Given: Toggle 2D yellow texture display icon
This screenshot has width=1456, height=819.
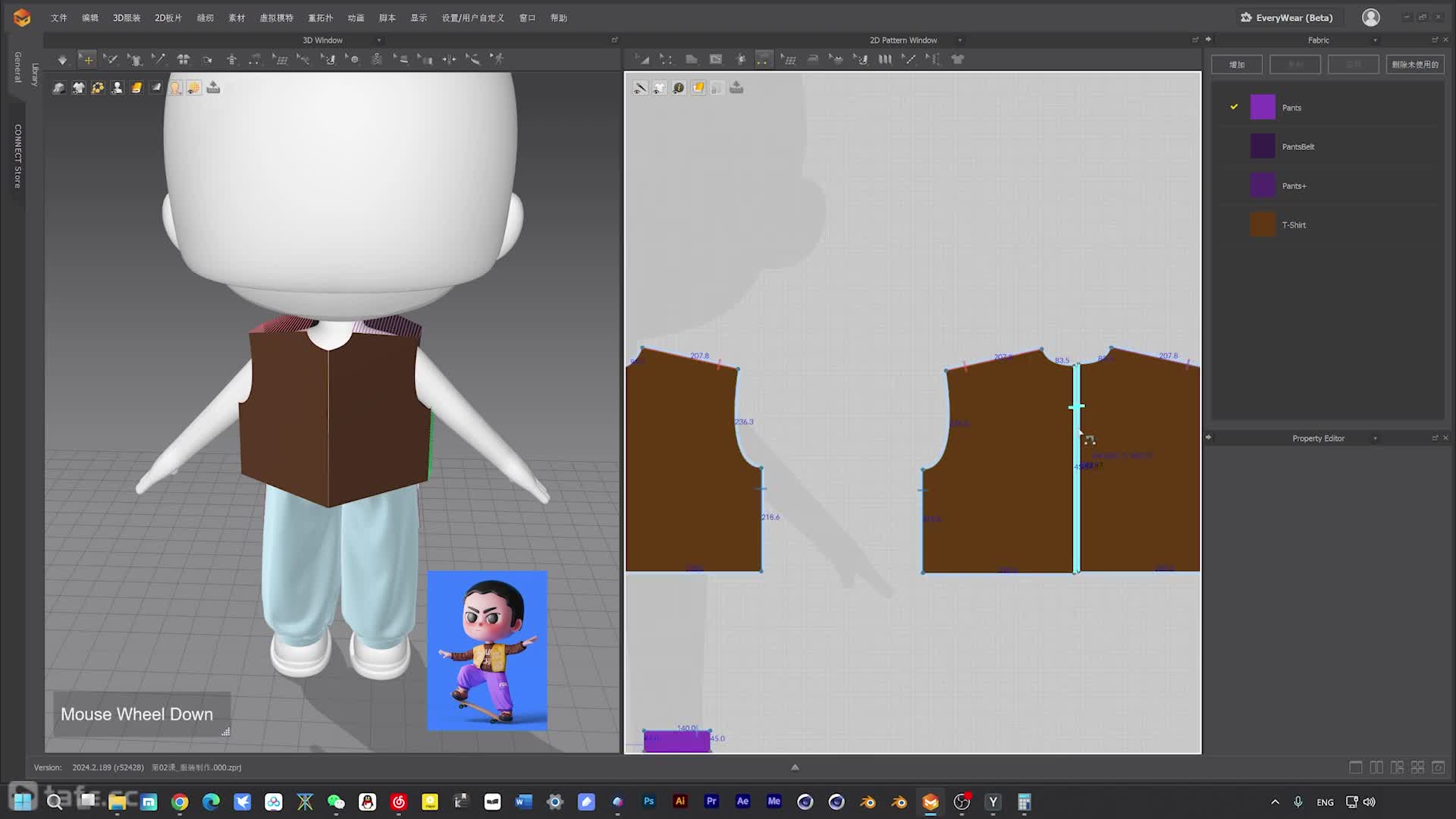Looking at the screenshot, I should 698,88.
